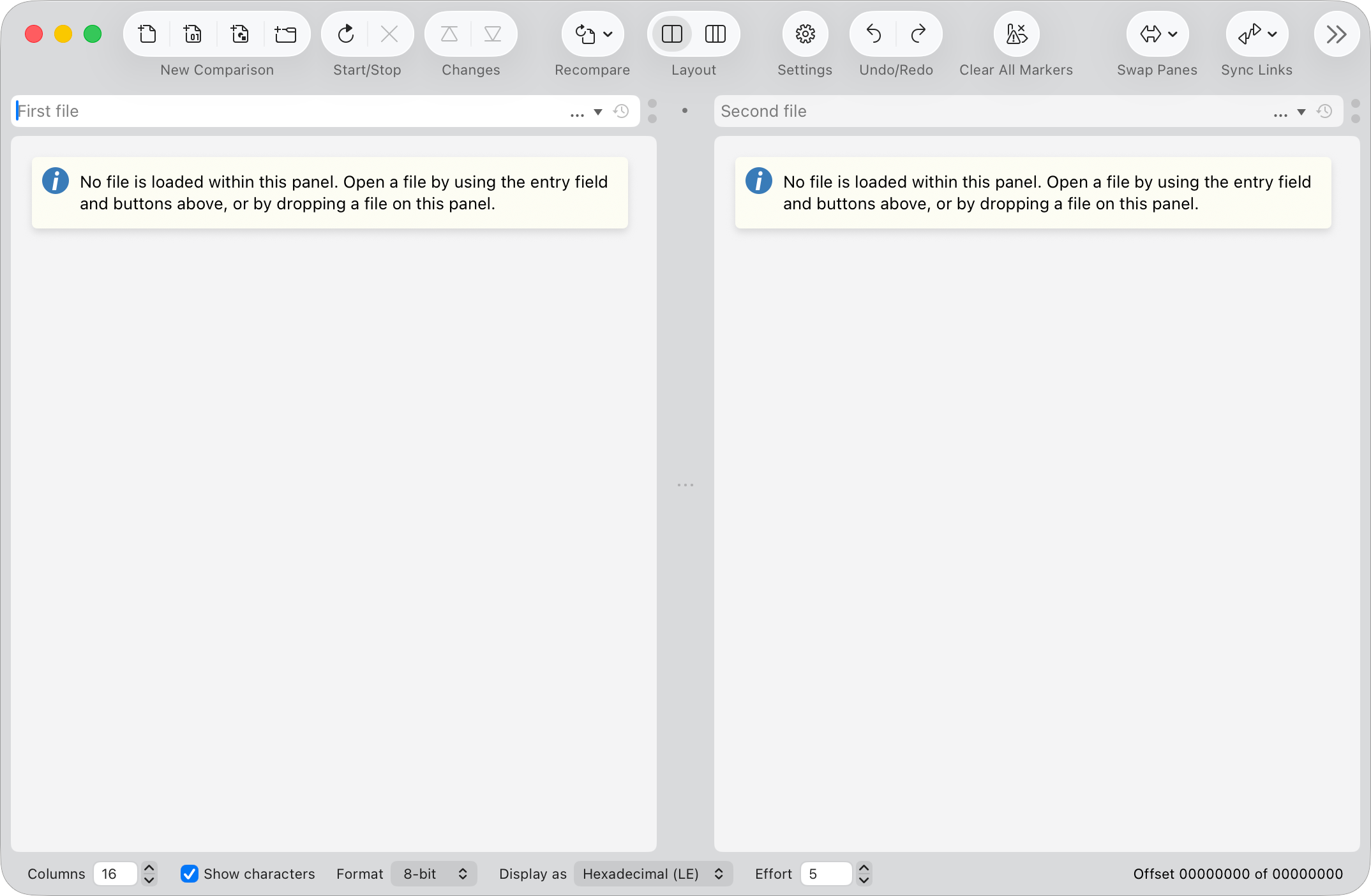
Task: Click the Effort label
Action: click(774, 874)
